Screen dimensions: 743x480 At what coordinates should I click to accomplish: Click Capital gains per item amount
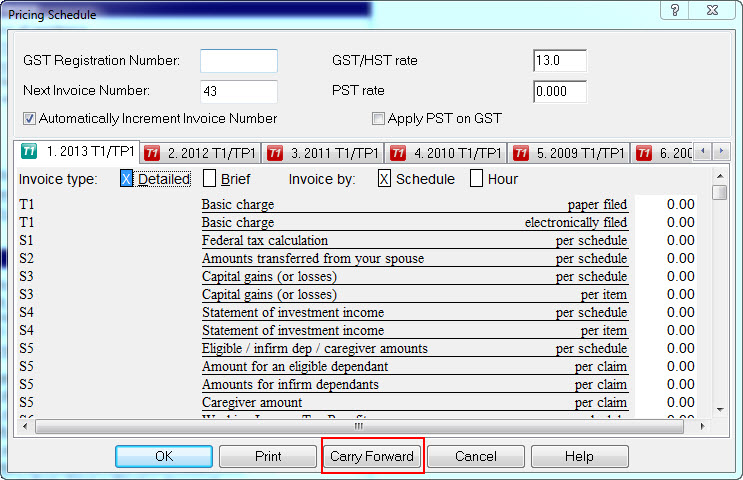pos(666,294)
